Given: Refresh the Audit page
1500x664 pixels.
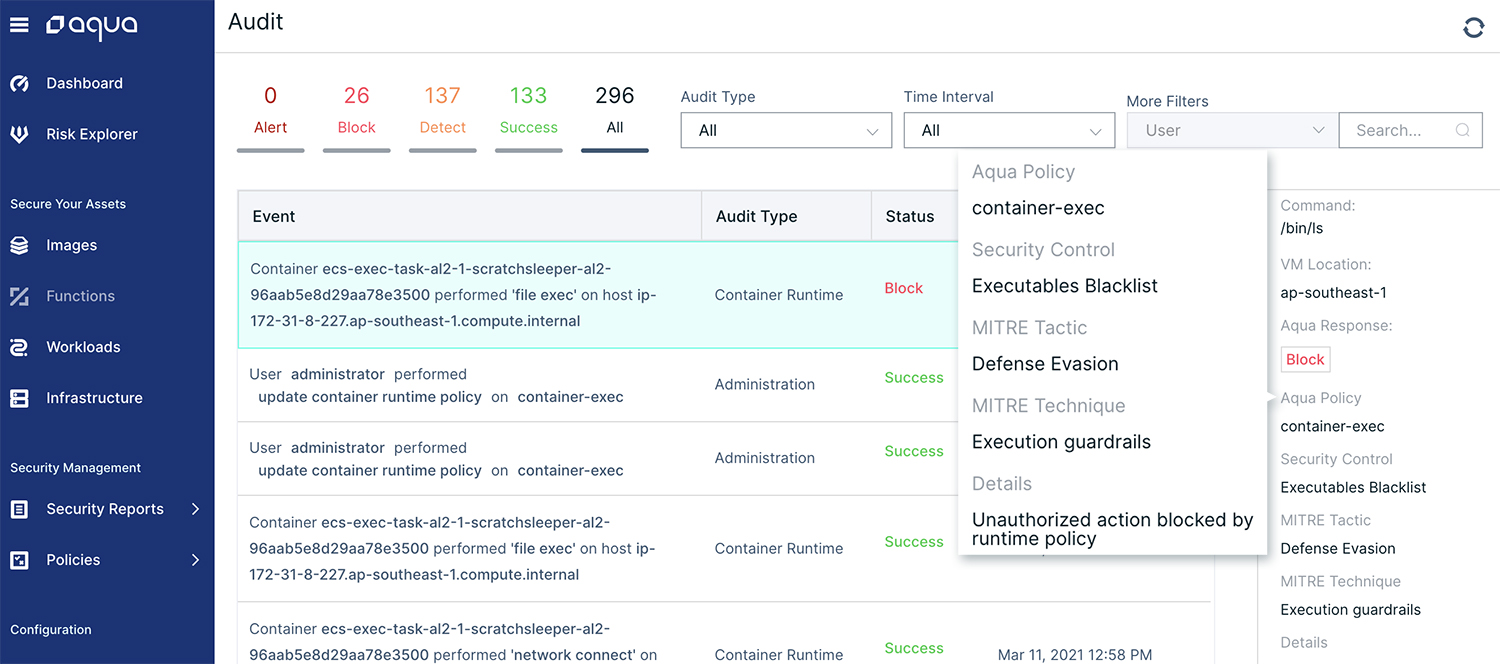Looking at the screenshot, I should (x=1473, y=28).
